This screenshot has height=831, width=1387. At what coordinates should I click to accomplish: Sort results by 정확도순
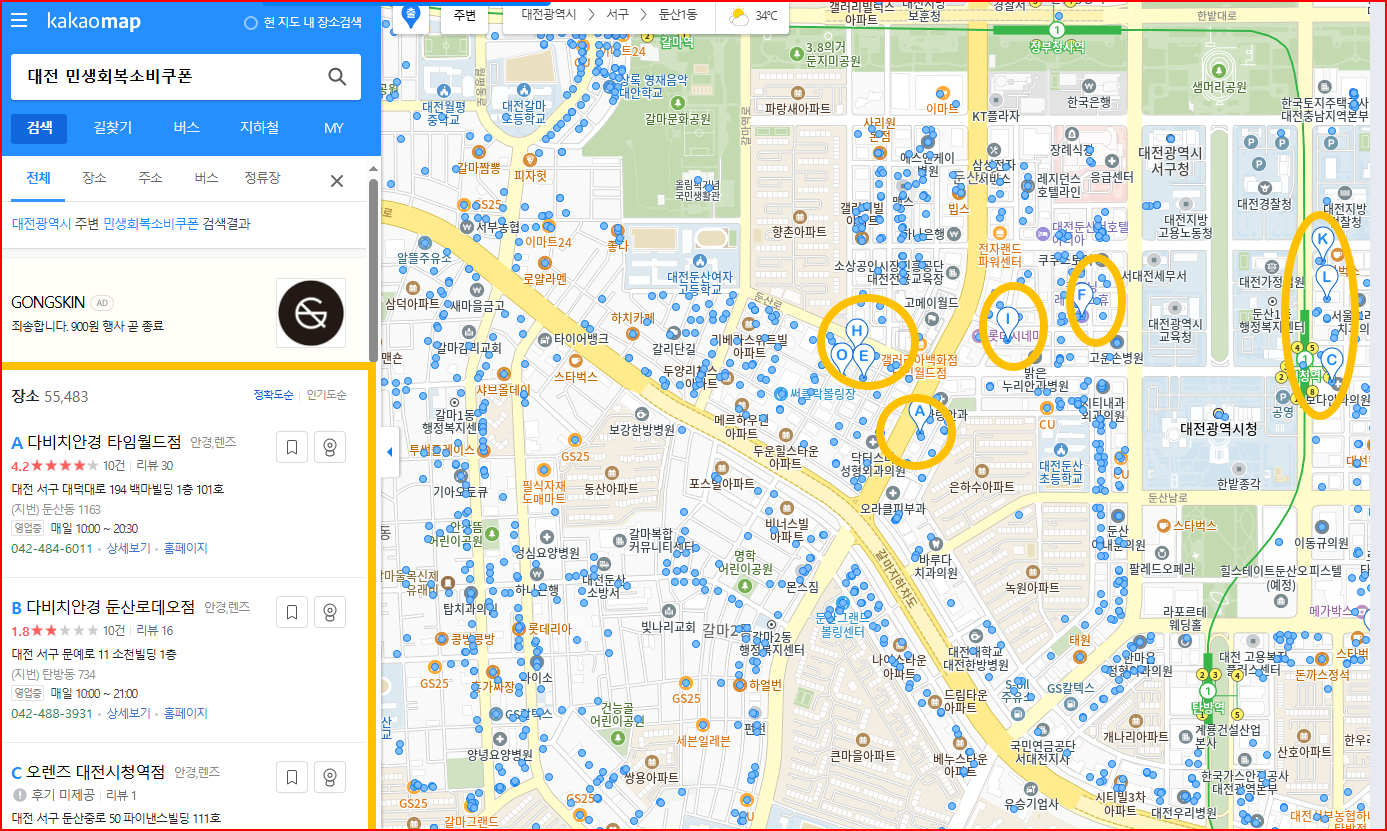point(273,395)
